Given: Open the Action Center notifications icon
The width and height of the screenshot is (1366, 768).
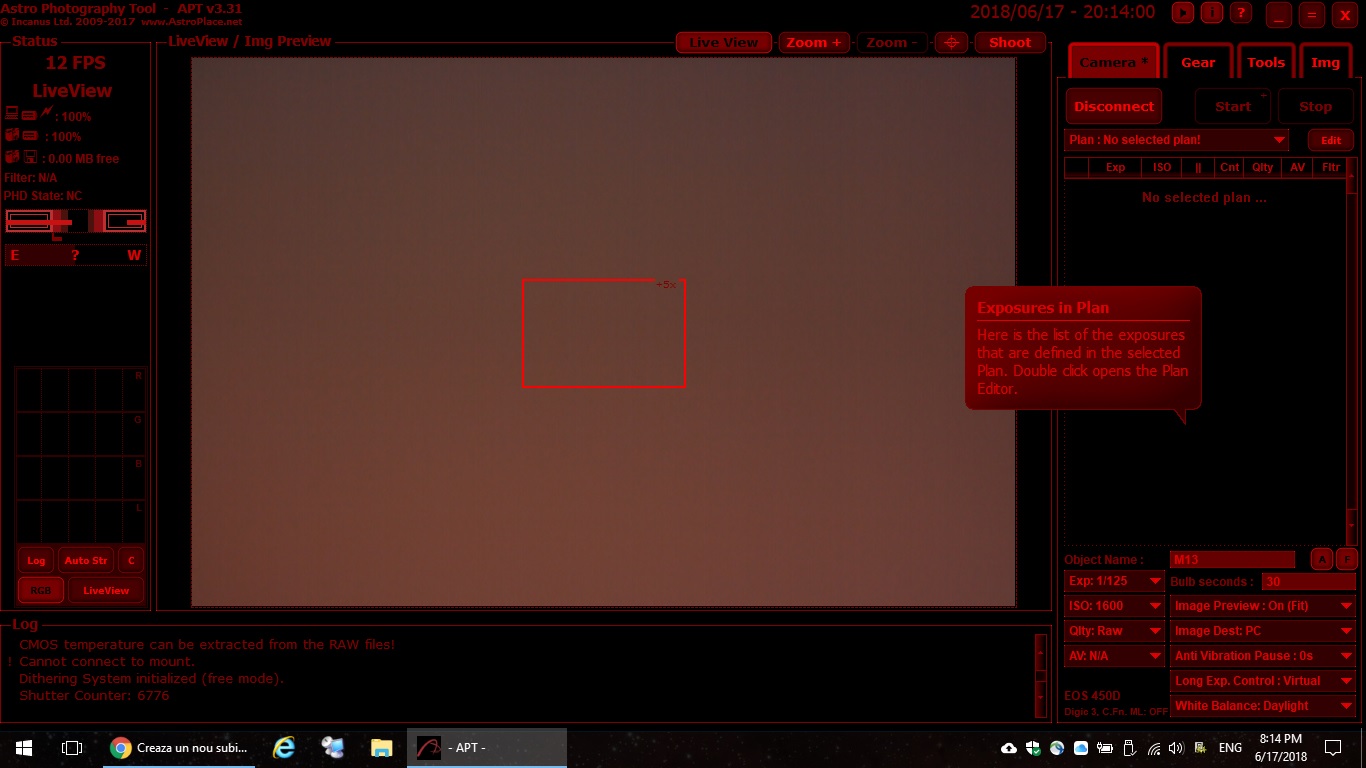Looking at the screenshot, I should (x=1332, y=748).
